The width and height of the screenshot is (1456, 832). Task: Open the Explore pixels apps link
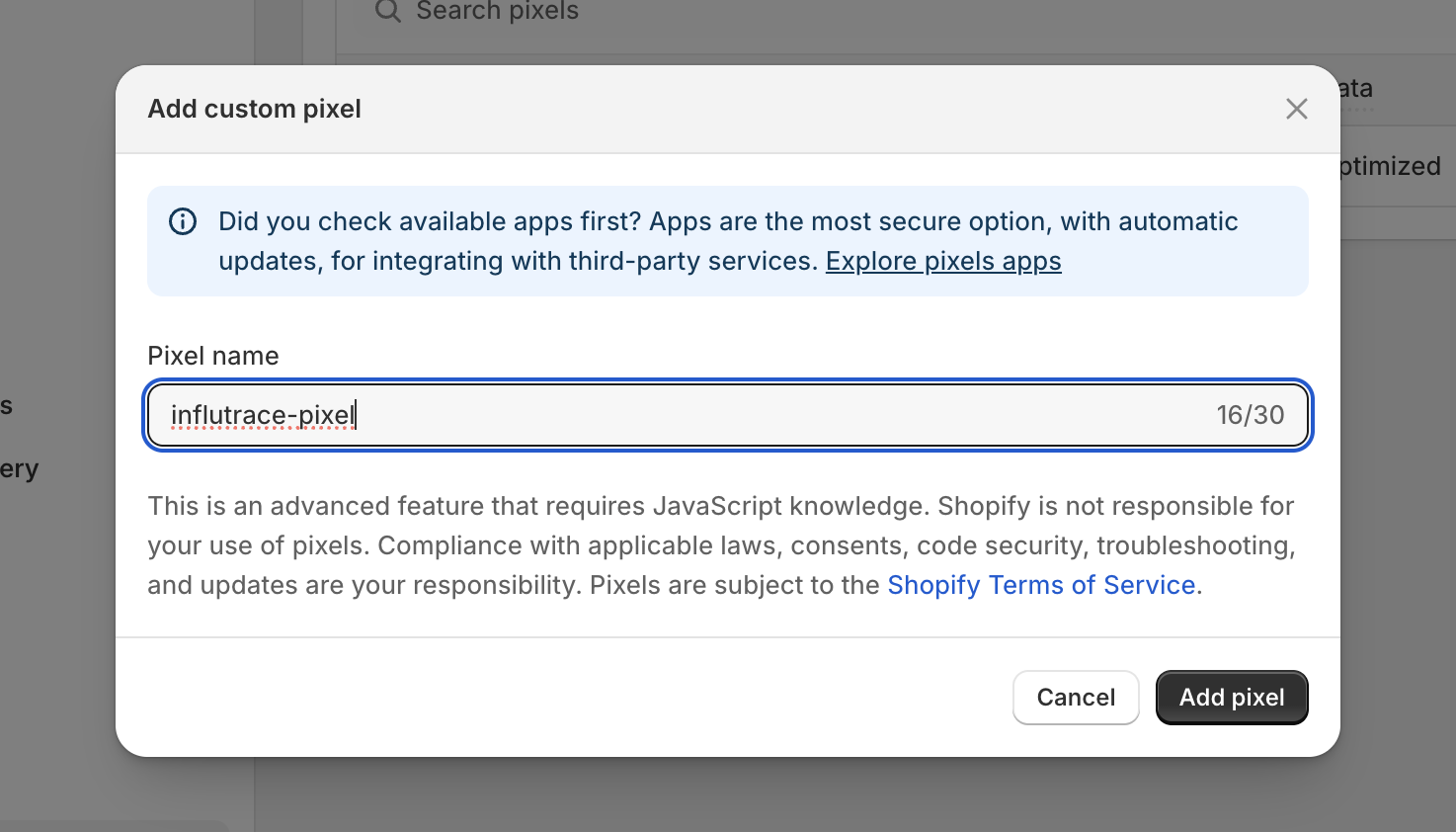tap(943, 261)
